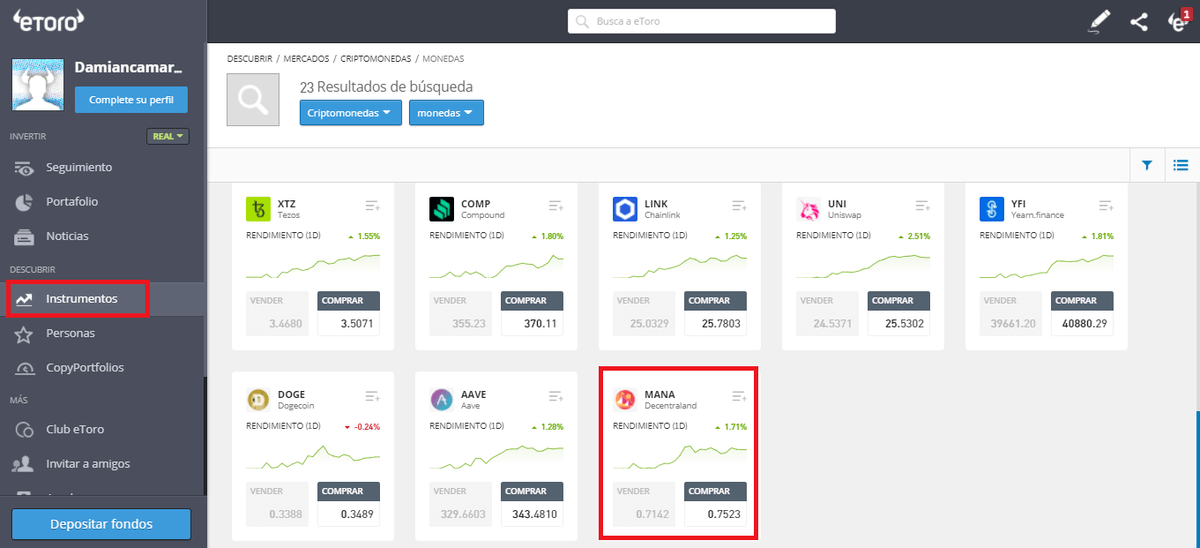The width and height of the screenshot is (1200, 548).
Task: Click the YFI Yearn.finance coin logo
Action: pyautogui.click(x=993, y=209)
